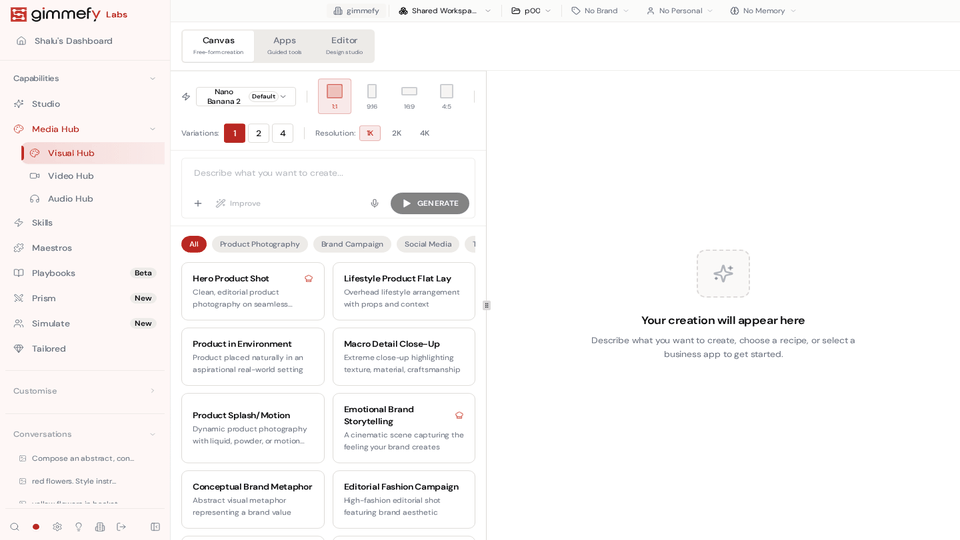Viewport: 960px width, 540px height.
Task: Expand the Shared Workspace selector
Action: point(445,11)
